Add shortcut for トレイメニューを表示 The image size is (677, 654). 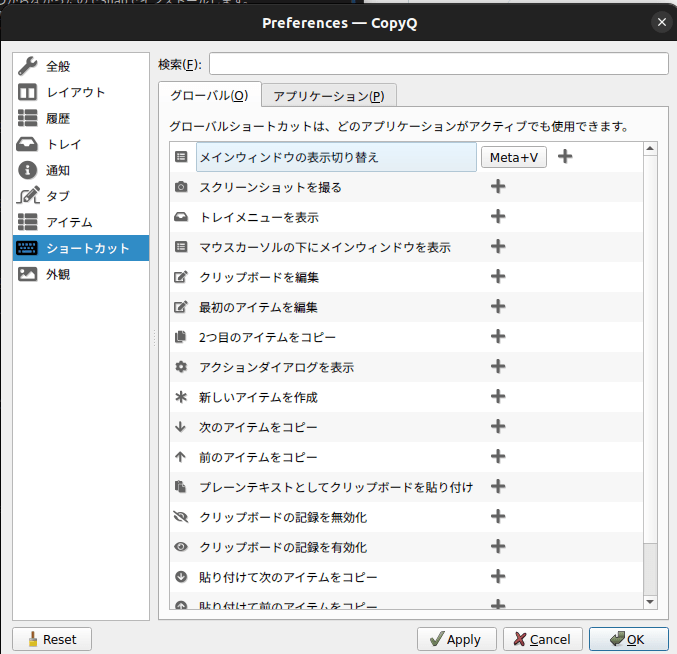click(x=498, y=216)
